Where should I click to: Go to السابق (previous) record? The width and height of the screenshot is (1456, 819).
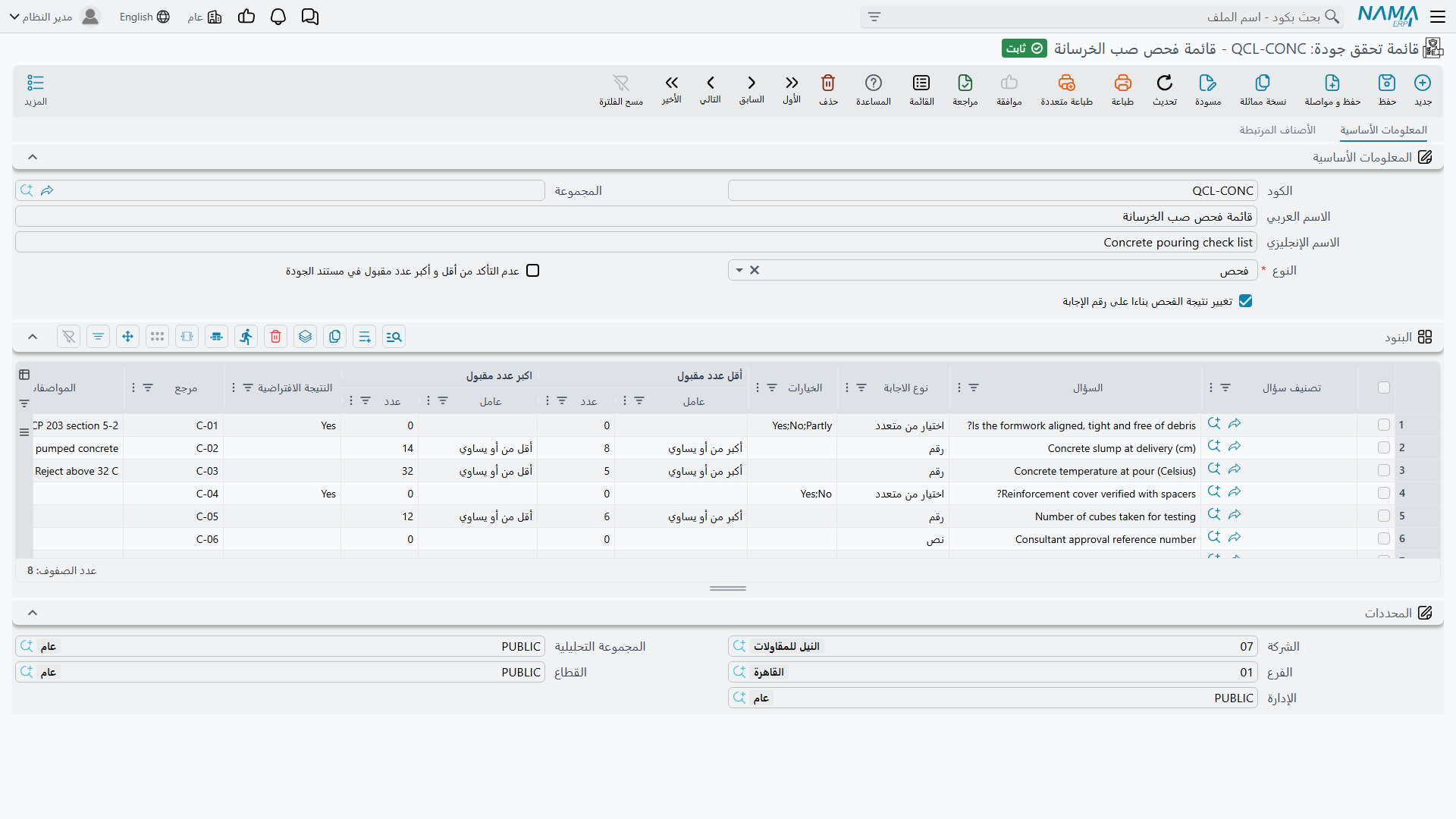click(752, 83)
